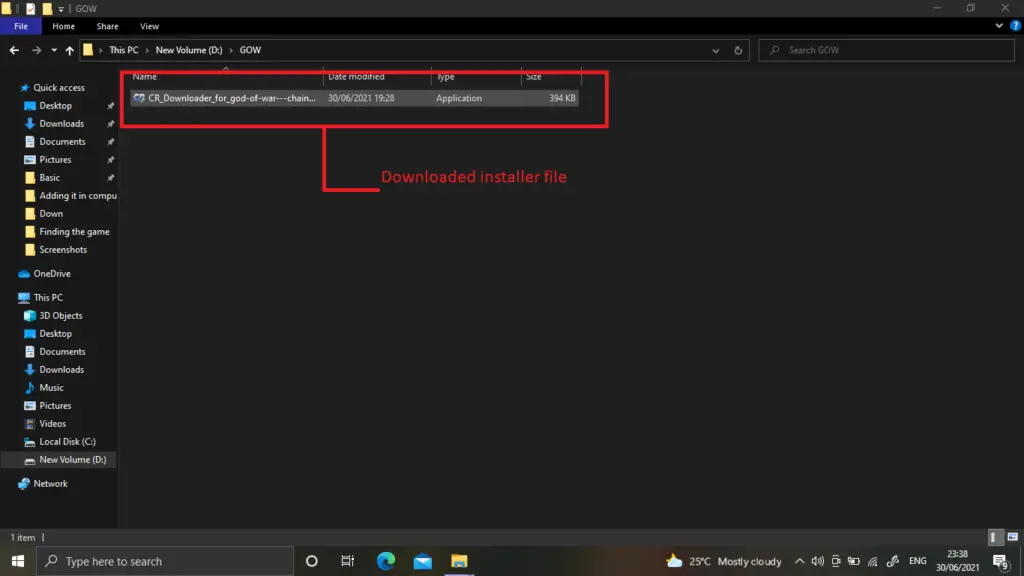Image resolution: width=1024 pixels, height=576 pixels.
Task: Open Task View on taskbar
Action: (x=347, y=561)
